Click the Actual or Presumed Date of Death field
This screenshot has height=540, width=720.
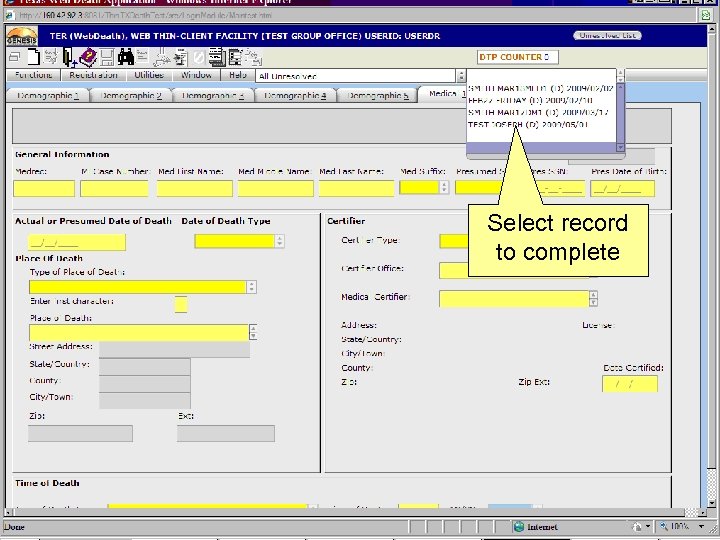point(77,242)
